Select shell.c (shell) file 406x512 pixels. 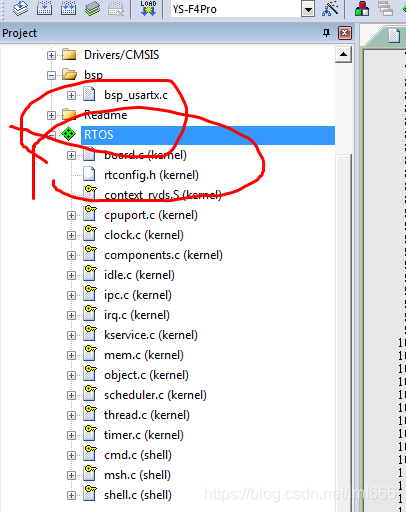[138, 495]
